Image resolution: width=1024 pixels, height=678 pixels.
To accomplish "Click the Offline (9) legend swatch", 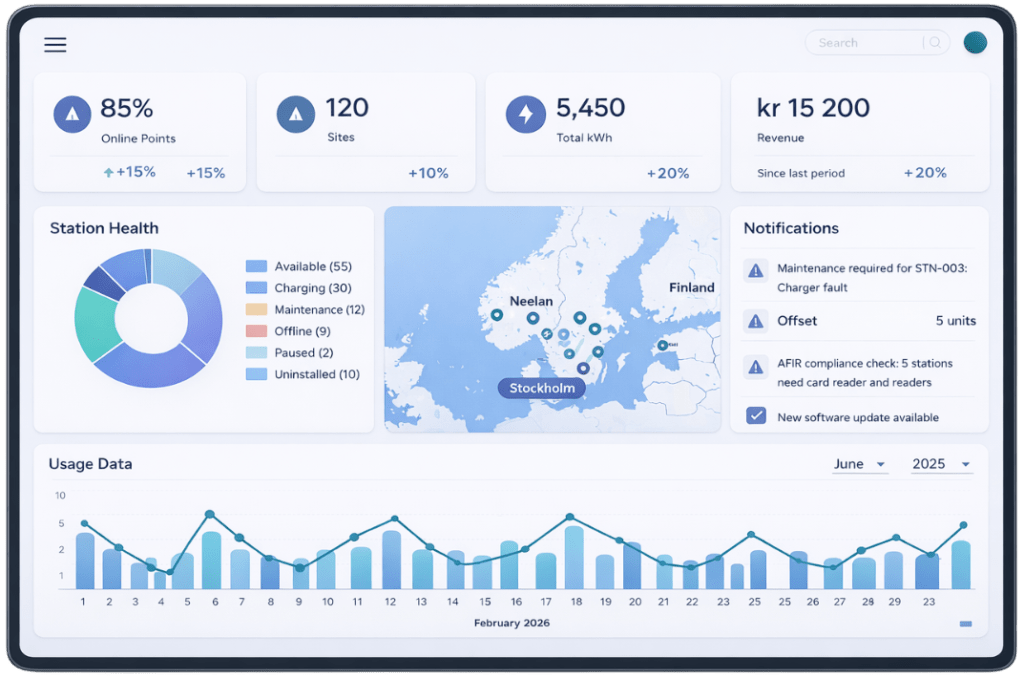I will (256, 331).
